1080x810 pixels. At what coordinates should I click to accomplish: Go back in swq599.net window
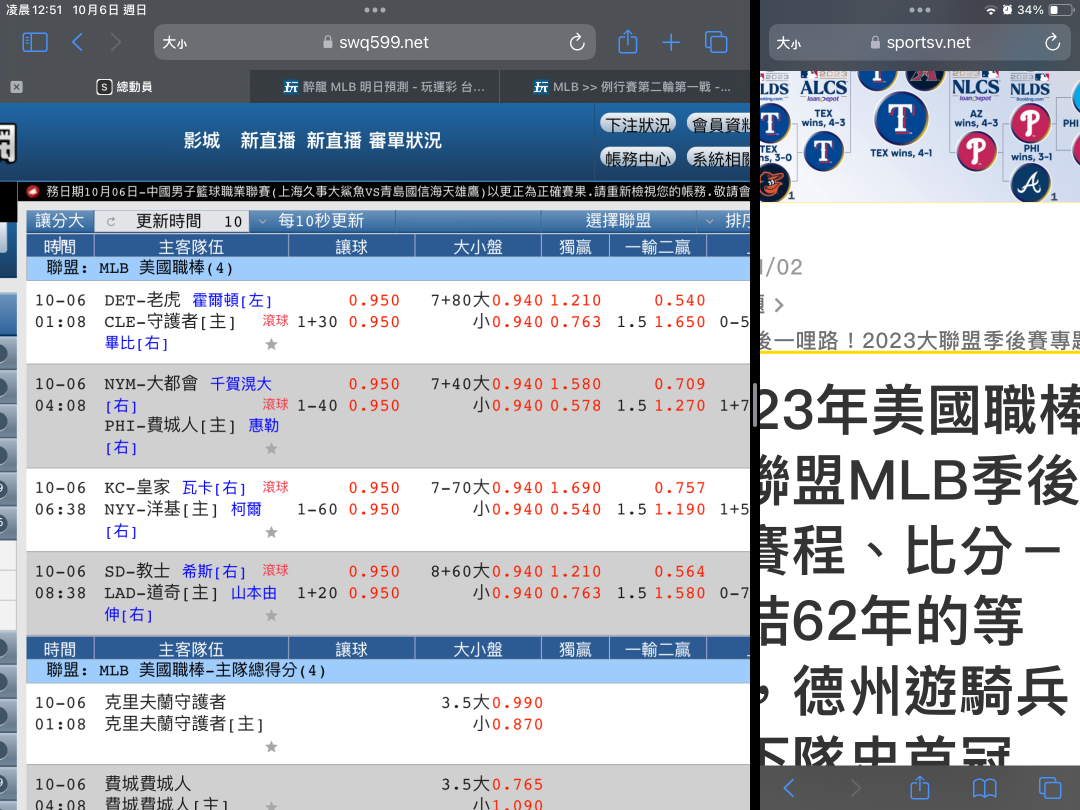coord(77,43)
